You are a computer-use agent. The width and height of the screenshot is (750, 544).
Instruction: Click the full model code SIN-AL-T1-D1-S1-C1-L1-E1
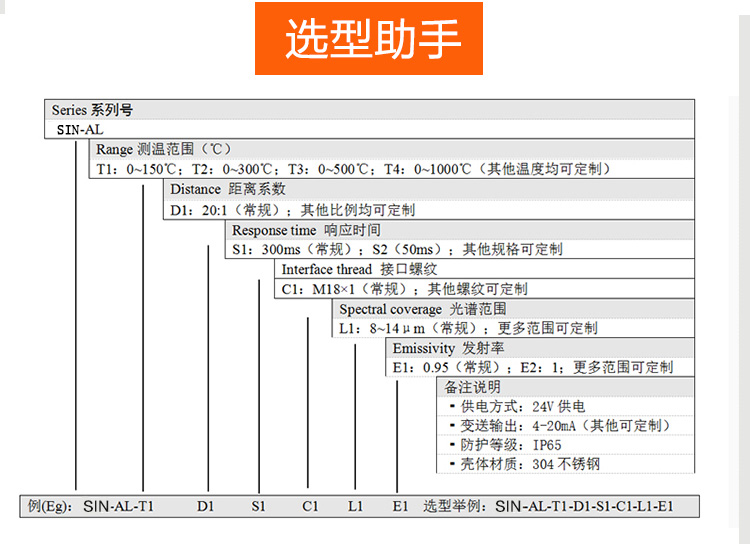pos(585,507)
